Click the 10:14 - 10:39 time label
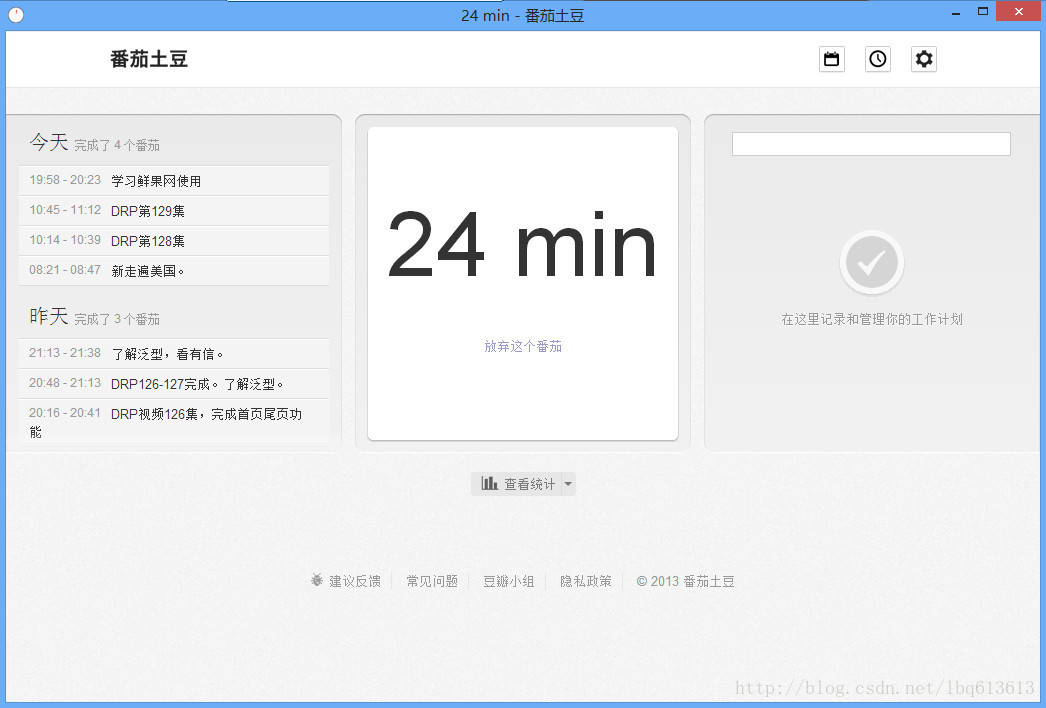Image resolution: width=1046 pixels, height=708 pixels. tap(65, 240)
